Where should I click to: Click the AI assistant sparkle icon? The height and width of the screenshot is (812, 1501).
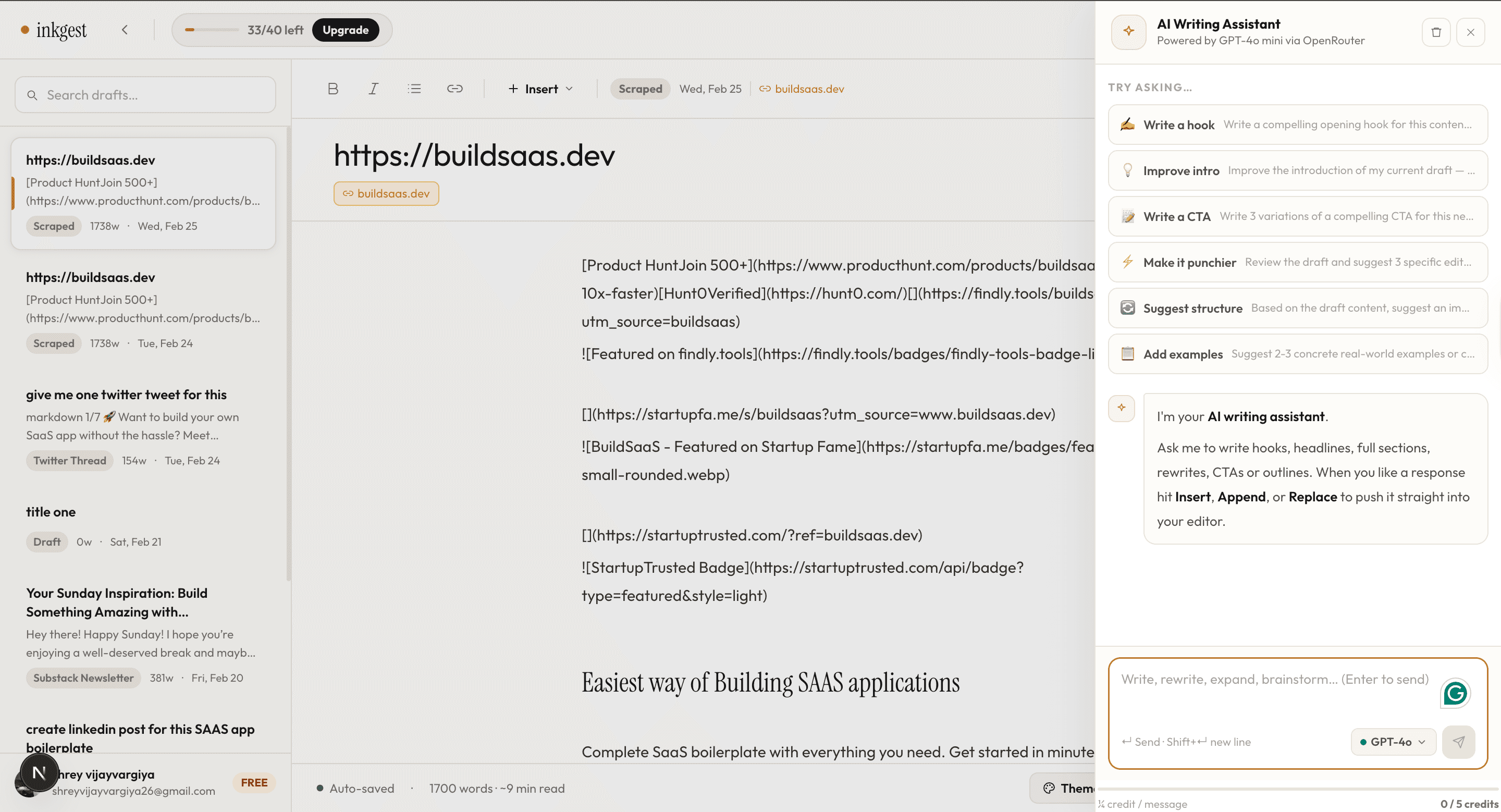[1128, 31]
